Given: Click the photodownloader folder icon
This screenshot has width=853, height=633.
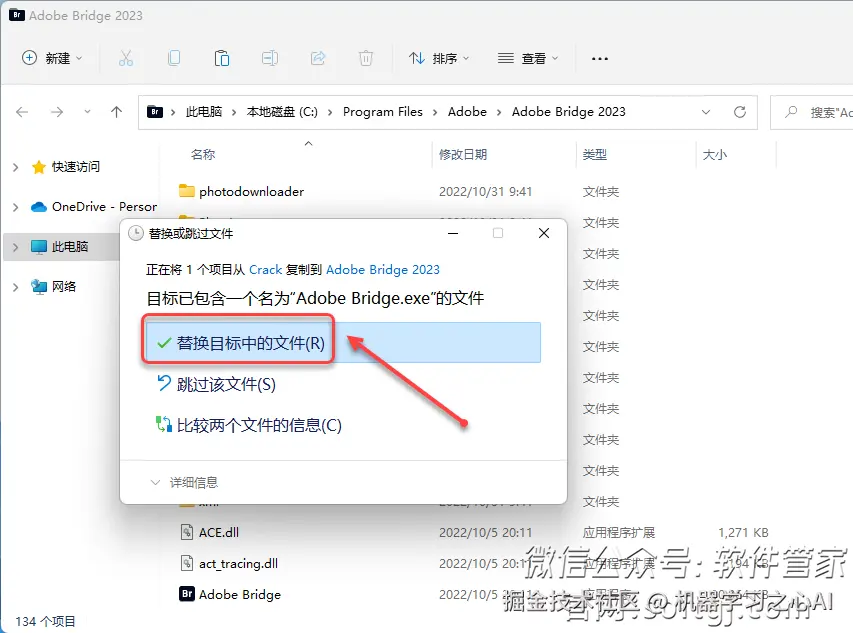Looking at the screenshot, I should [187, 191].
